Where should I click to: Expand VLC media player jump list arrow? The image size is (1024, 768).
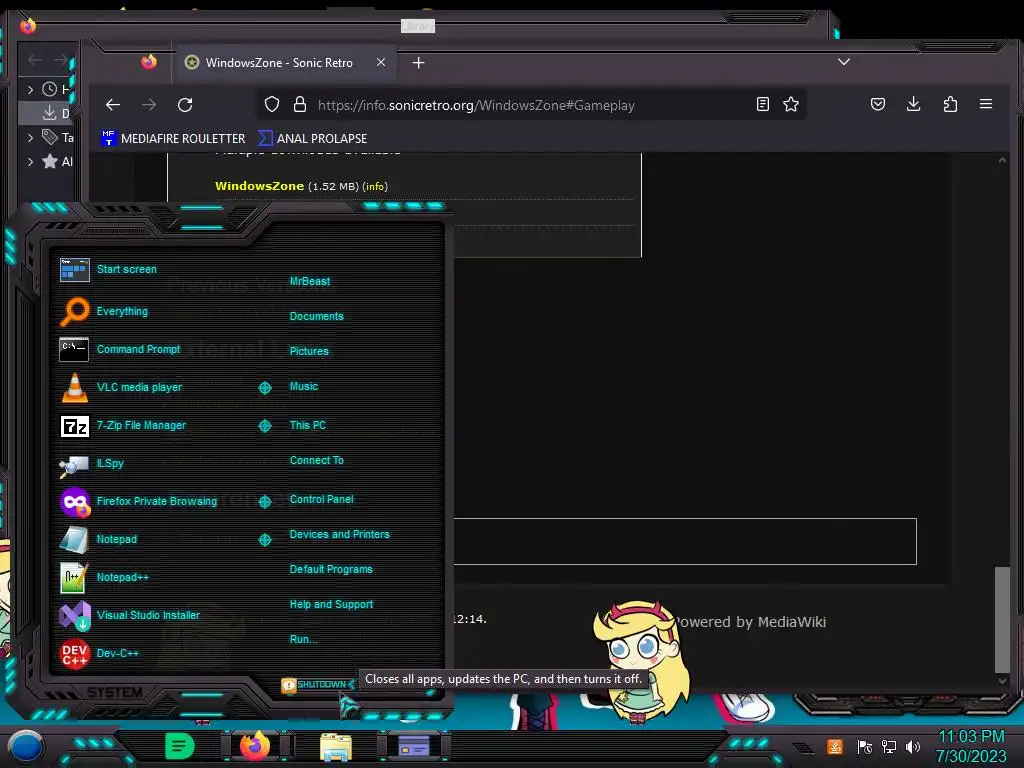264,388
